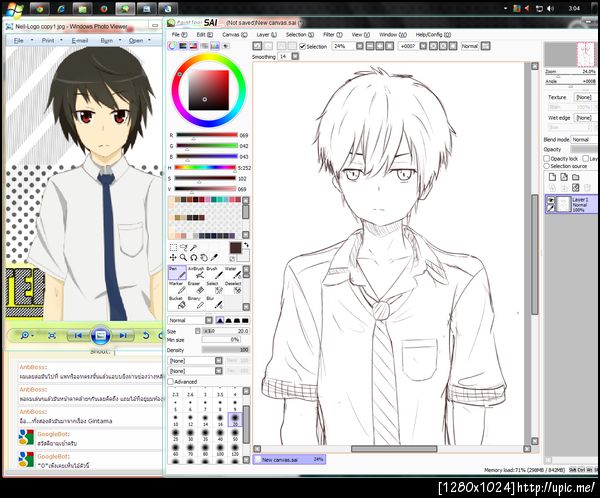
Task: Select the sharpest brush edge shape
Action: [x=220, y=320]
